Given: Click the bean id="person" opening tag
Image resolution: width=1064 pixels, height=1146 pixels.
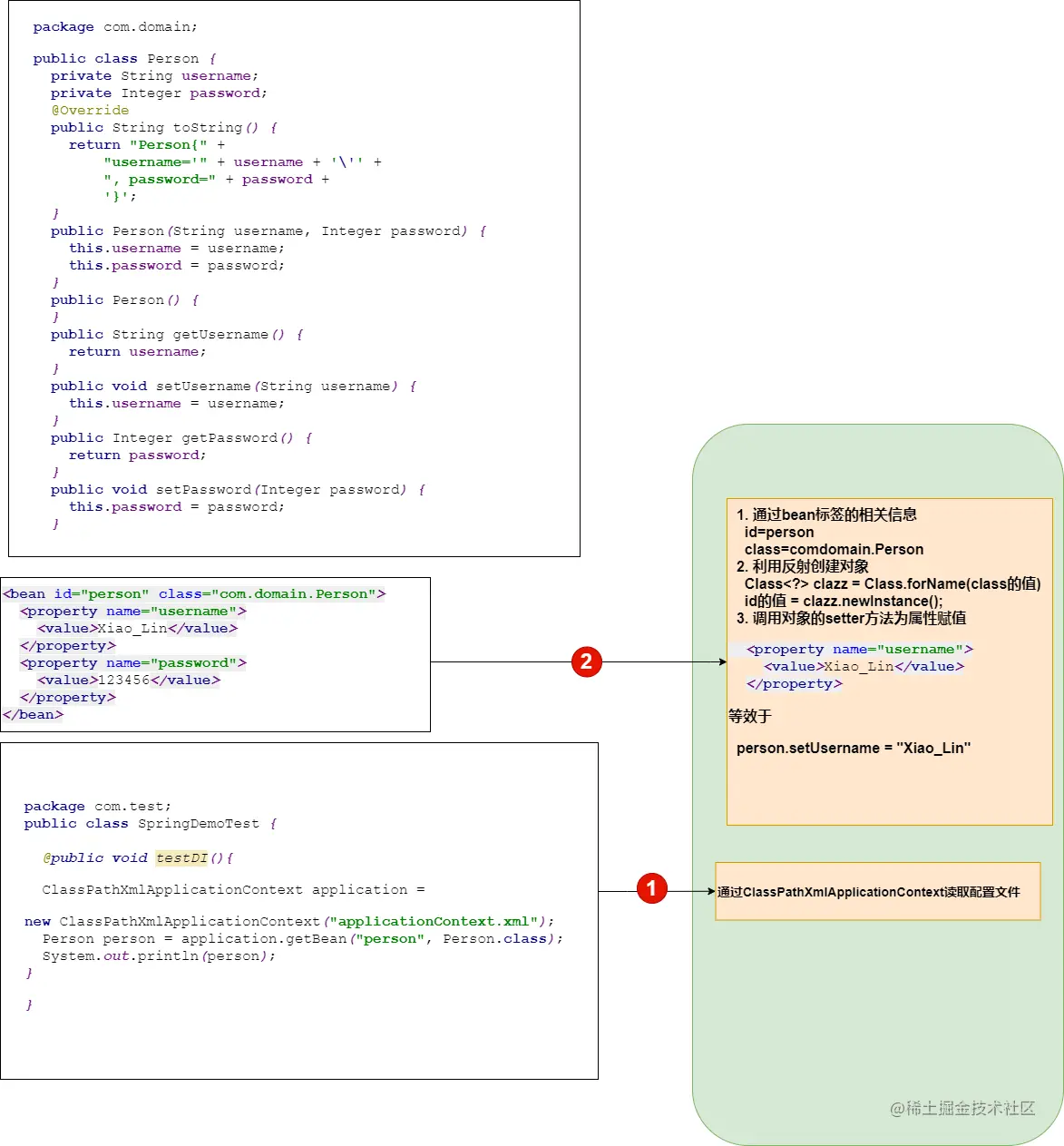Looking at the screenshot, I should click(194, 594).
